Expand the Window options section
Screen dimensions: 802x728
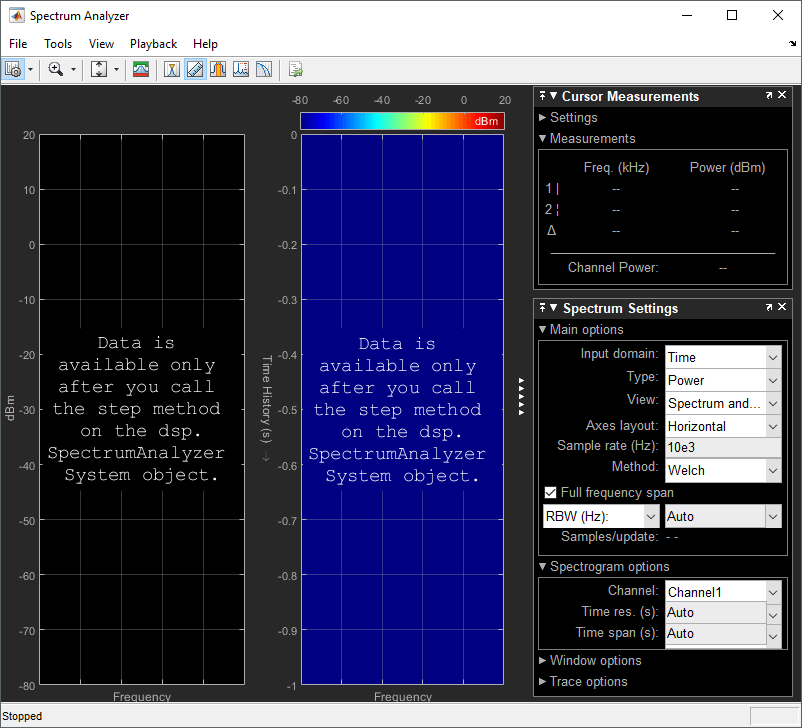tap(595, 660)
